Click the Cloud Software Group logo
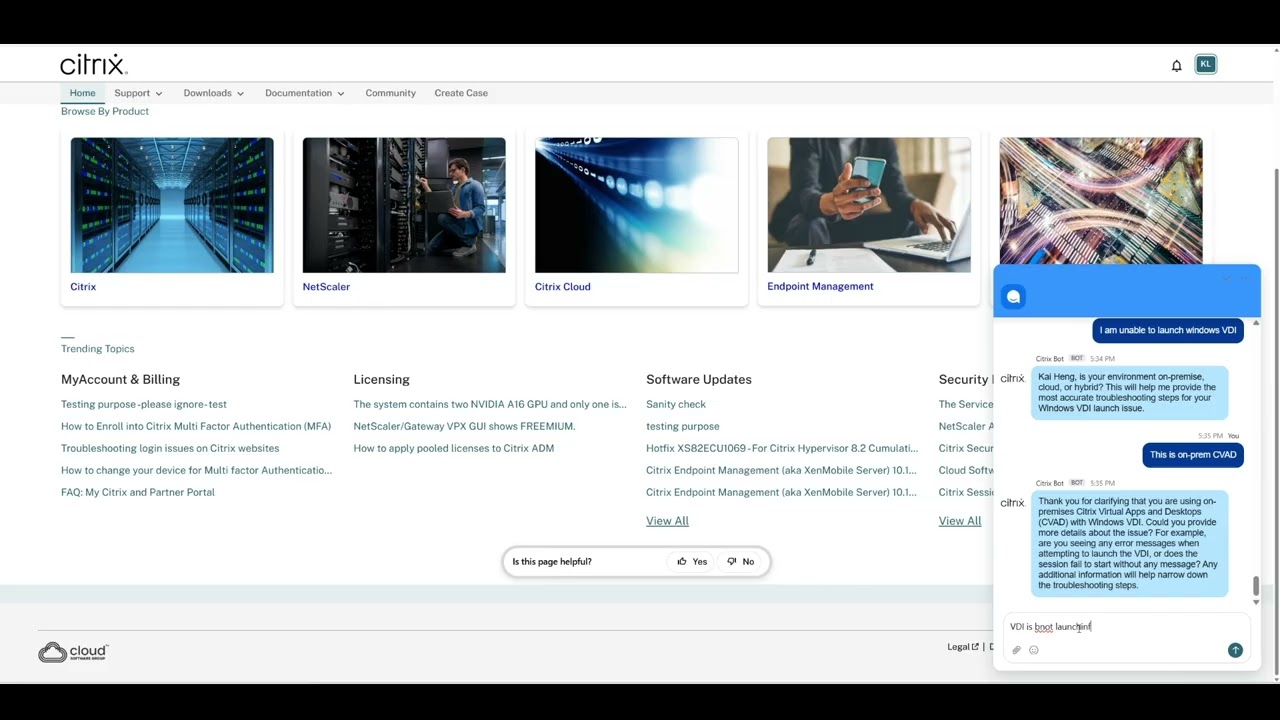Screen dimensions: 1280x720 pos(73,652)
